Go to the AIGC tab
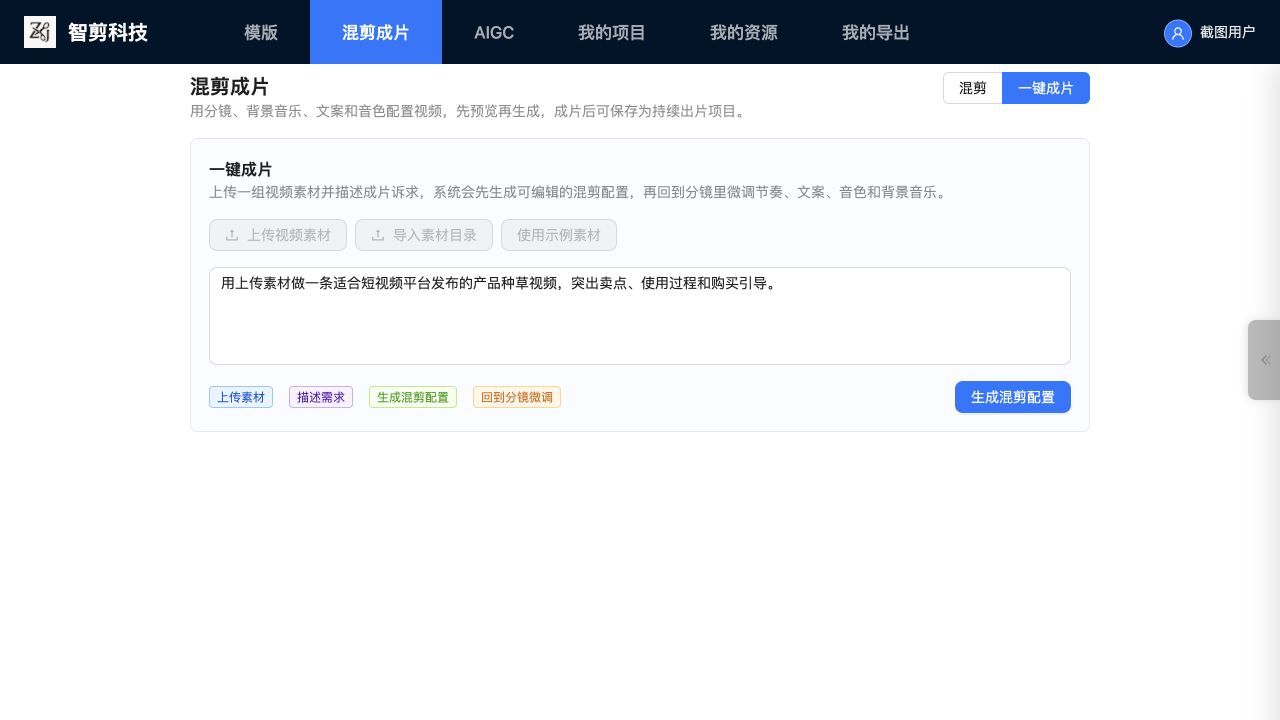The image size is (1280, 720). coord(494,32)
